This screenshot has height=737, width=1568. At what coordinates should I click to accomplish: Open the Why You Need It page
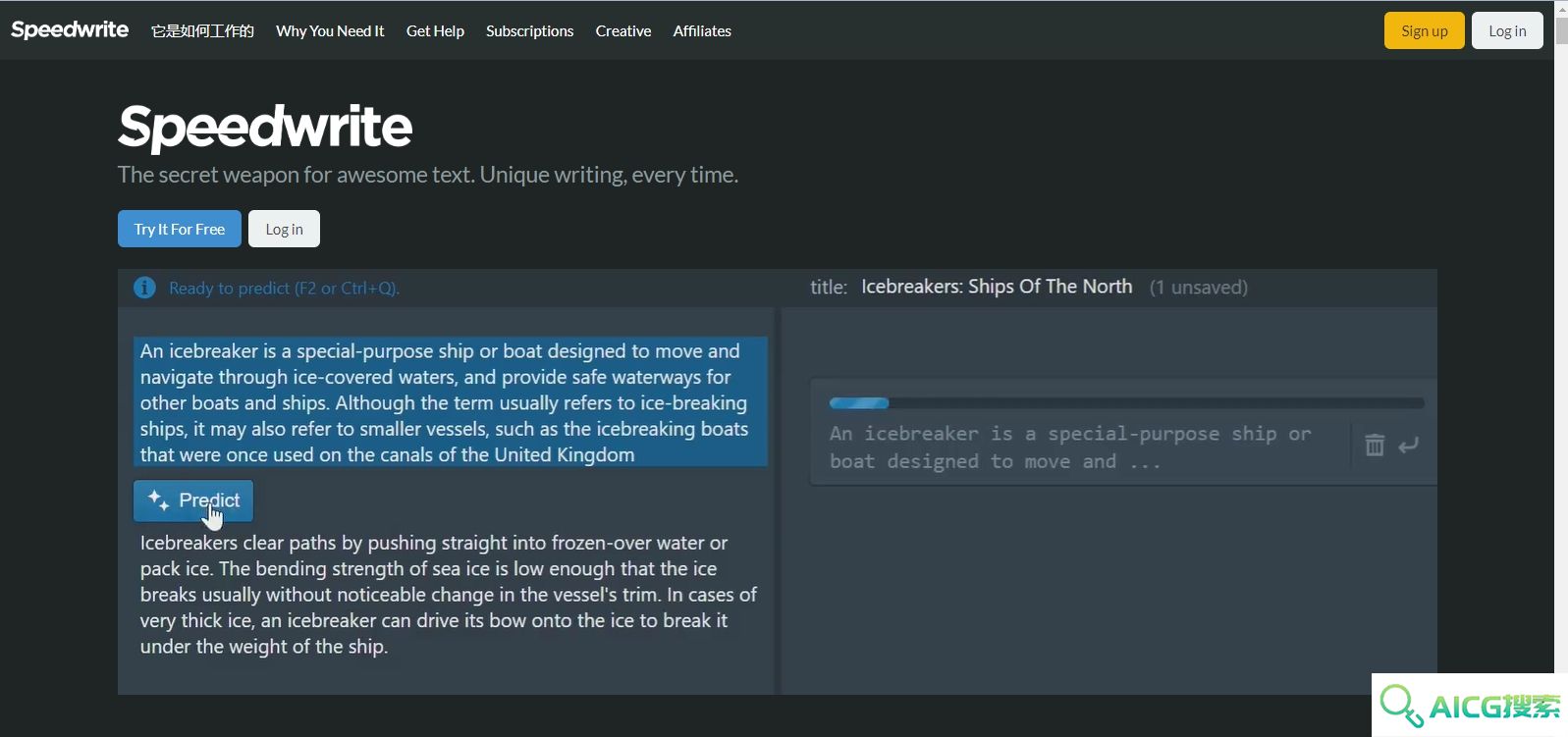[330, 30]
